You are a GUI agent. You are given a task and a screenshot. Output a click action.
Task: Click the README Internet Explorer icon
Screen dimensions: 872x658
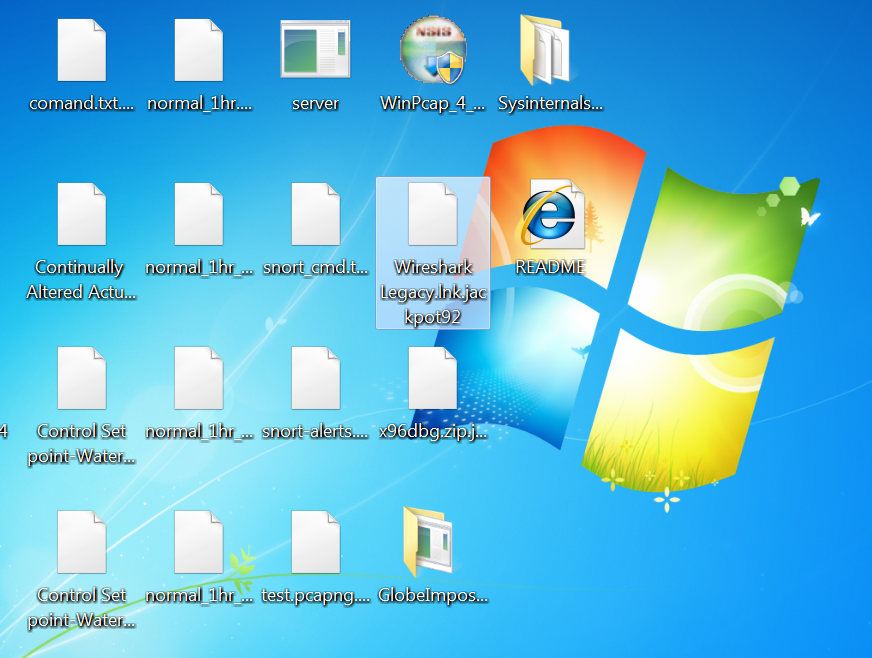click(549, 215)
